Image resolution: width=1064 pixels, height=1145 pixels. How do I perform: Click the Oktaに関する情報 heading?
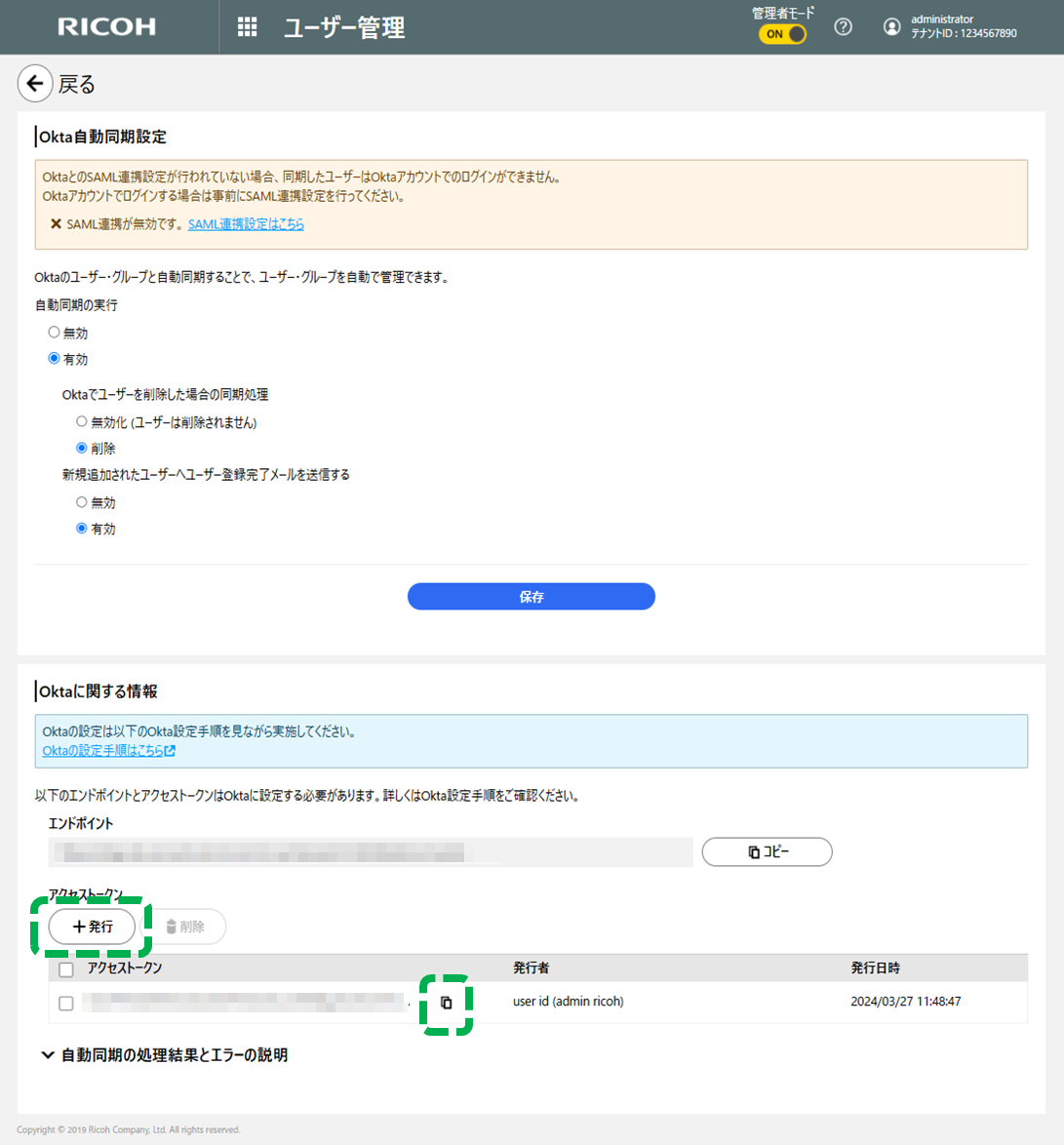click(99, 691)
